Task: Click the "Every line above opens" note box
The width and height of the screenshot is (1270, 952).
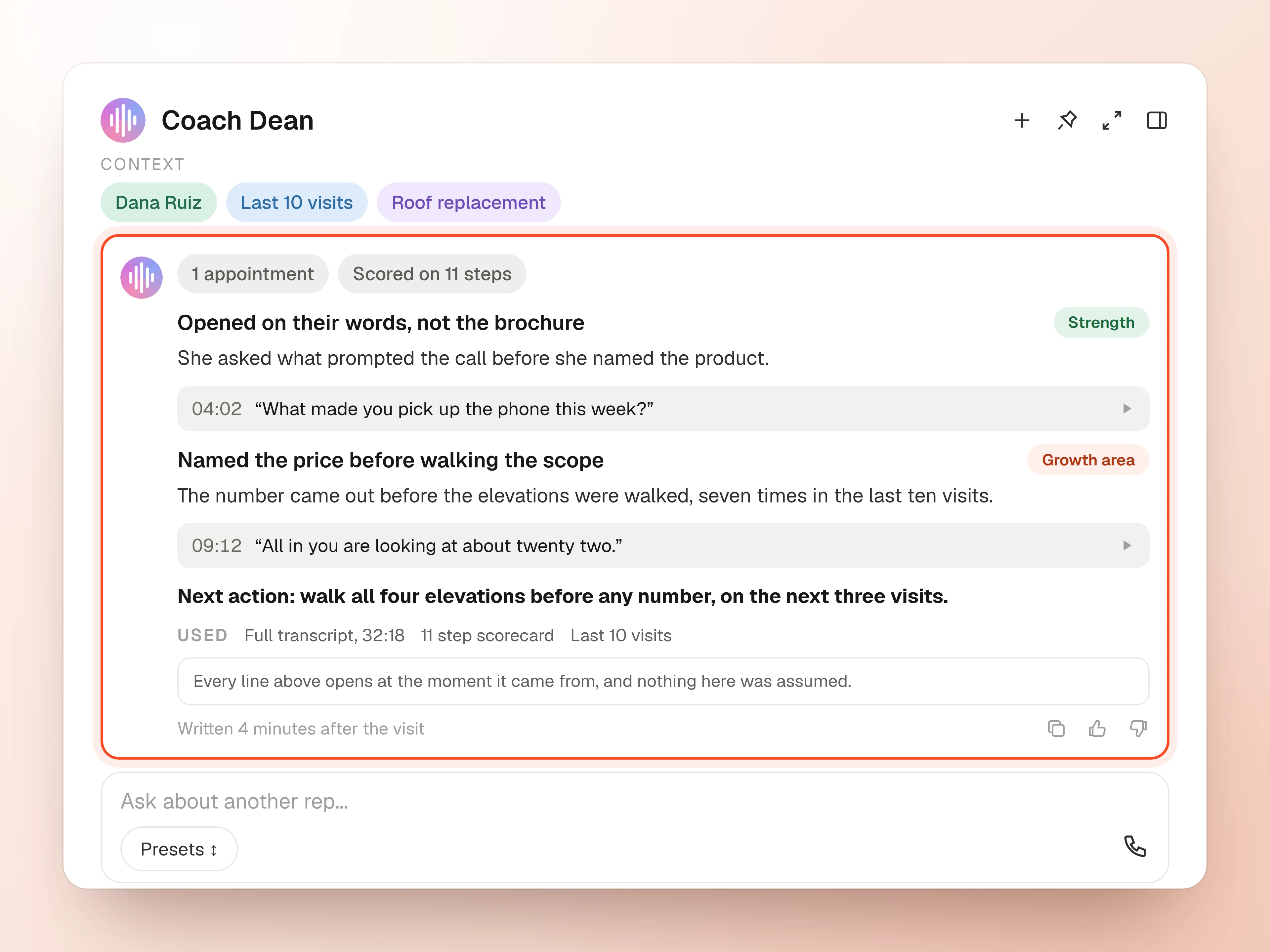Action: click(663, 681)
